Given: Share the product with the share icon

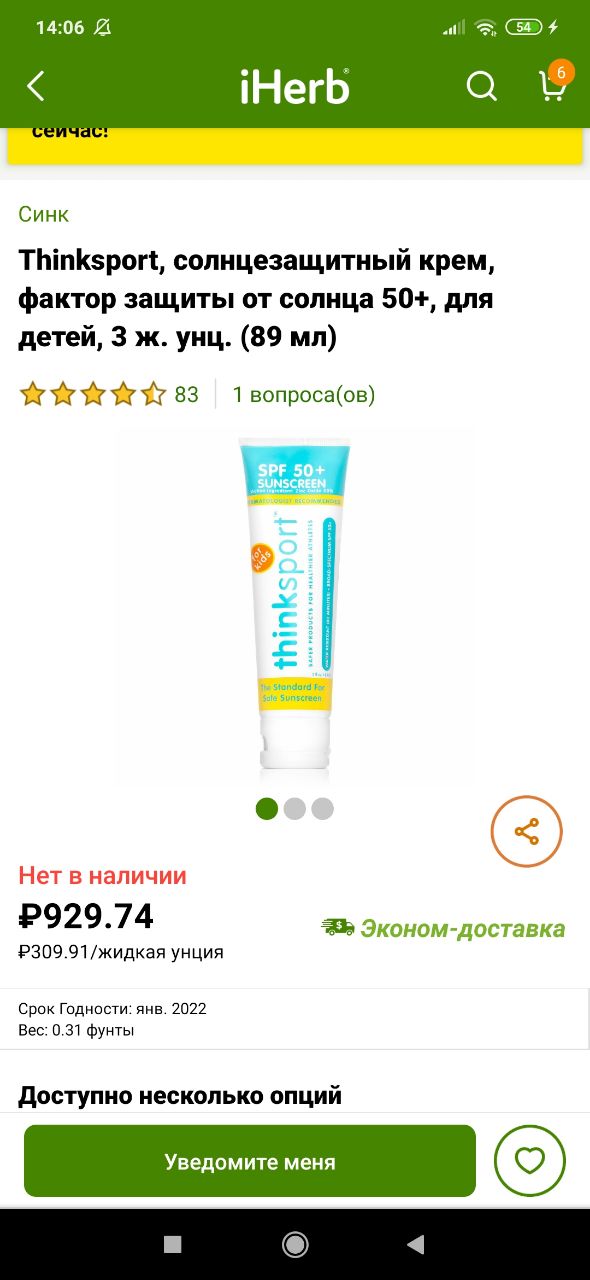Looking at the screenshot, I should pos(527,832).
